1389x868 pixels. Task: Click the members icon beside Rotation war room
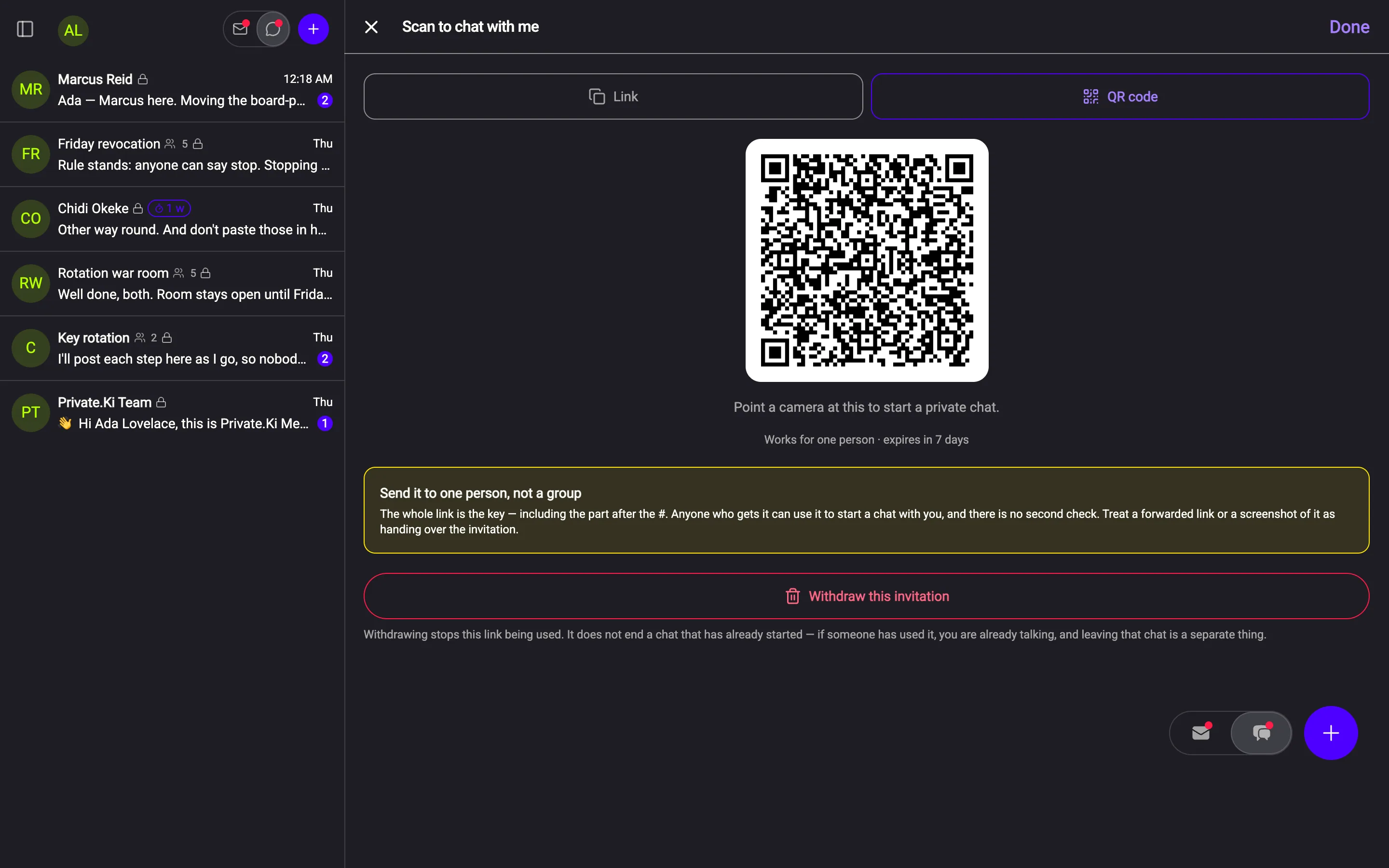tap(178, 272)
